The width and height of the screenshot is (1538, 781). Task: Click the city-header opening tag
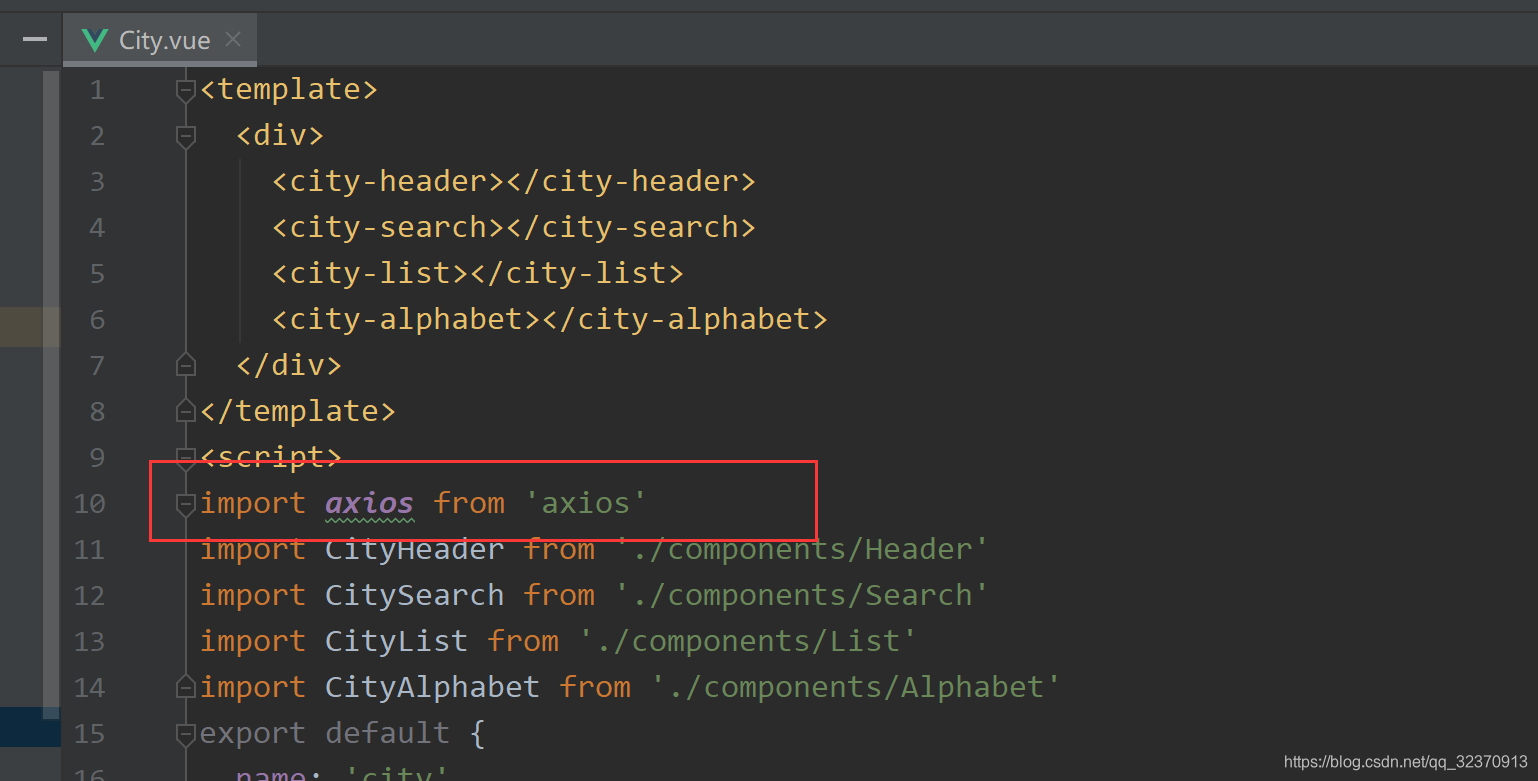pos(388,181)
